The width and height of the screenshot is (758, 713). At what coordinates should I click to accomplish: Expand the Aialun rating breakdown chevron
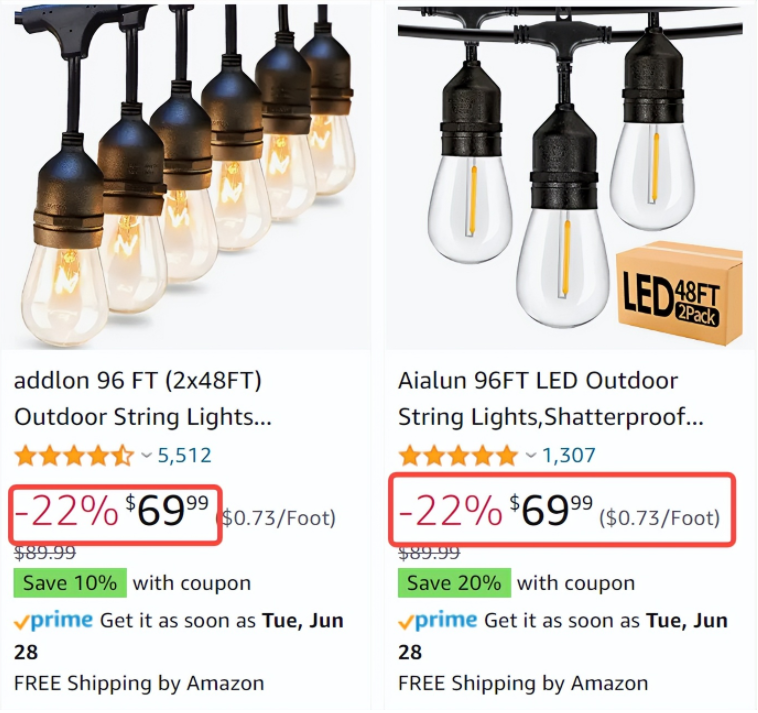530,456
